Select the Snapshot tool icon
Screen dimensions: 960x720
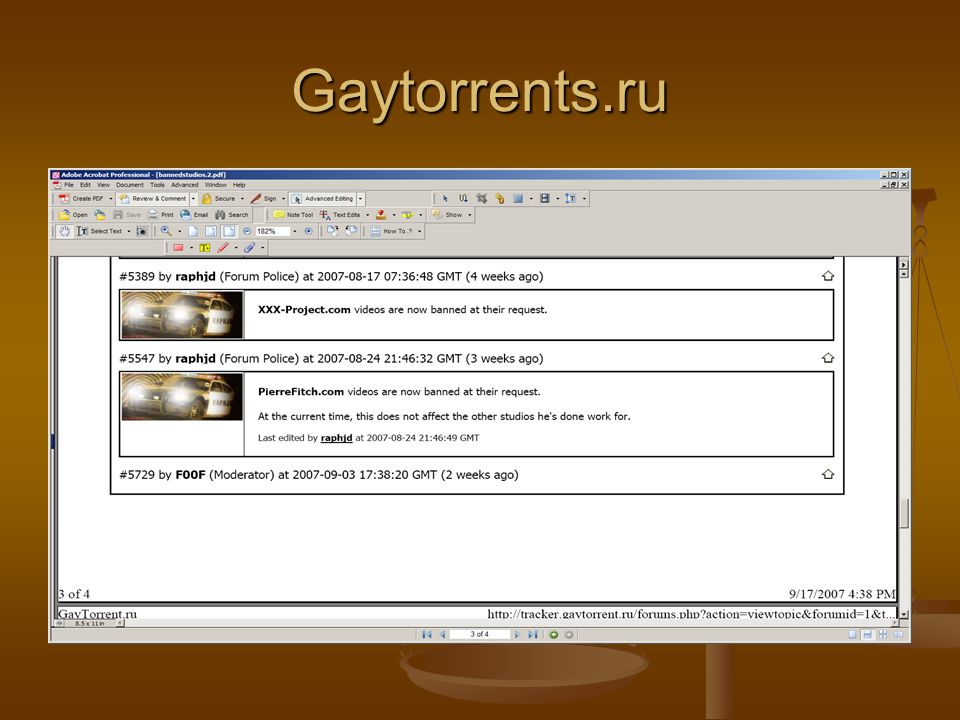click(142, 231)
